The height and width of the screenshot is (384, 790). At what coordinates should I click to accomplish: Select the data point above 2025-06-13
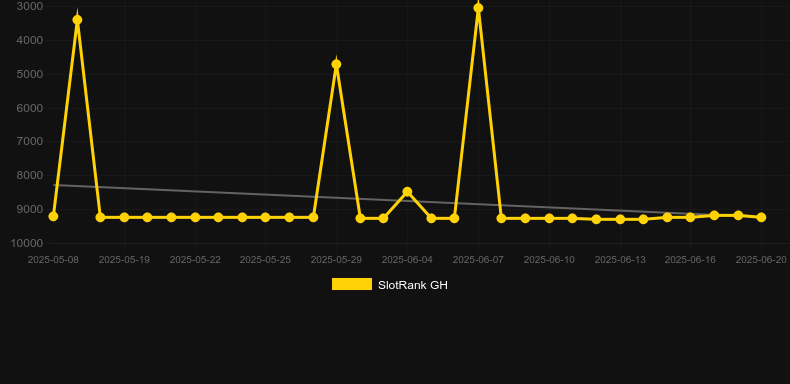pos(620,219)
